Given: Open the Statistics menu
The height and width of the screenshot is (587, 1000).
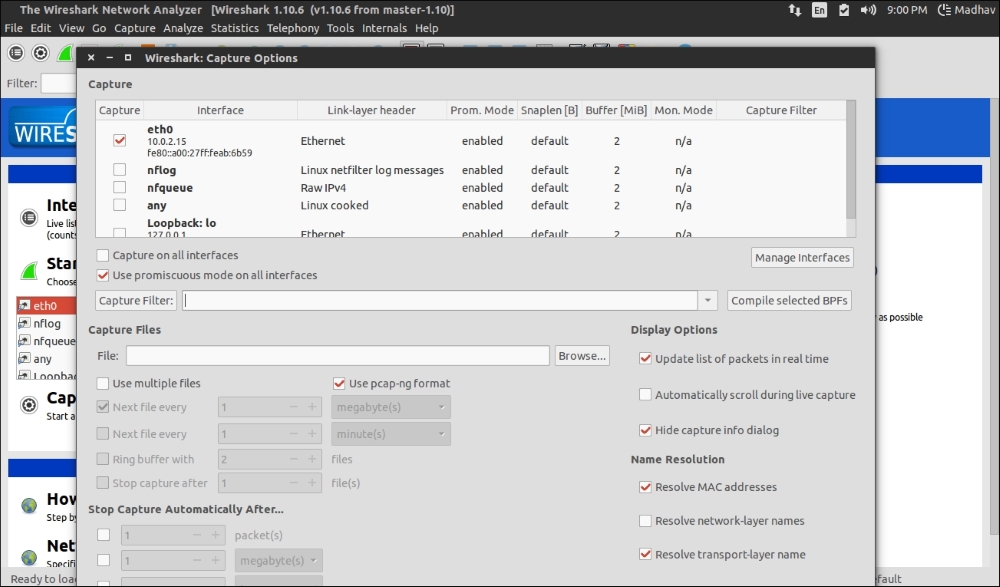Looking at the screenshot, I should coord(235,28).
